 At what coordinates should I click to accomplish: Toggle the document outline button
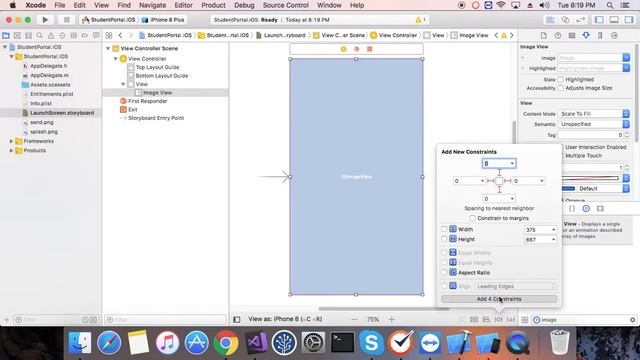click(237, 320)
